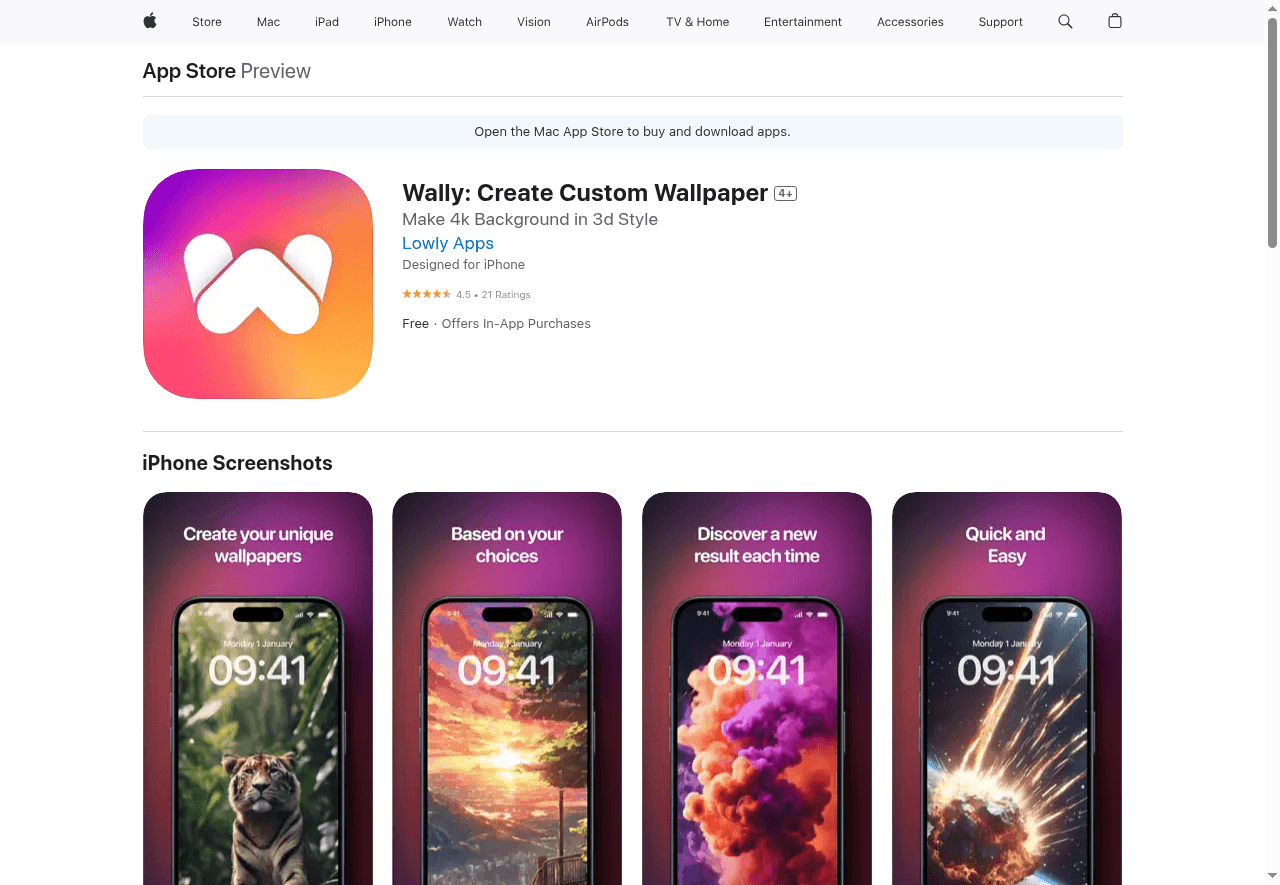Open the Store menu item
The width and height of the screenshot is (1280, 885).
(x=207, y=22)
